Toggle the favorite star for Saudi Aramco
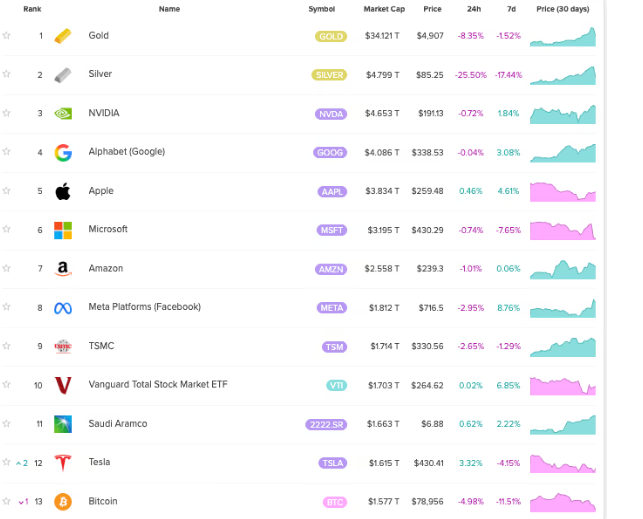This screenshot has height=519, width=643. (x=6, y=424)
